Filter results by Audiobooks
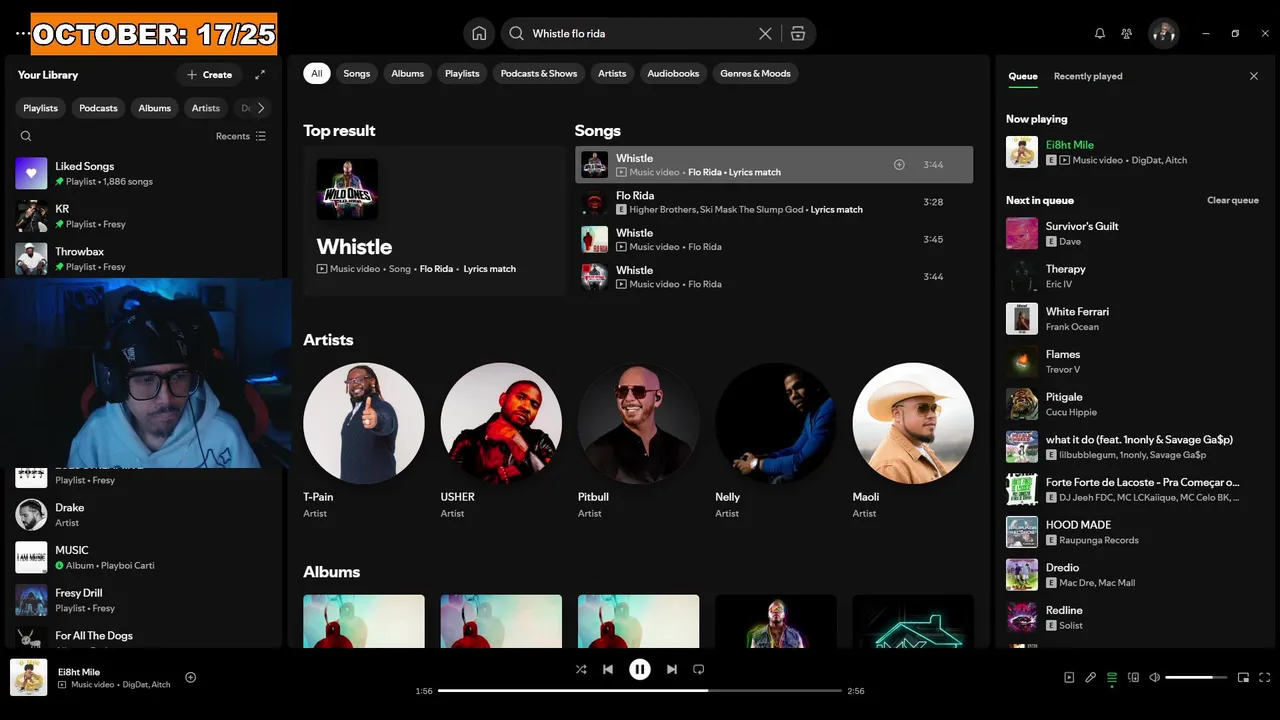1280x720 pixels. (x=673, y=73)
